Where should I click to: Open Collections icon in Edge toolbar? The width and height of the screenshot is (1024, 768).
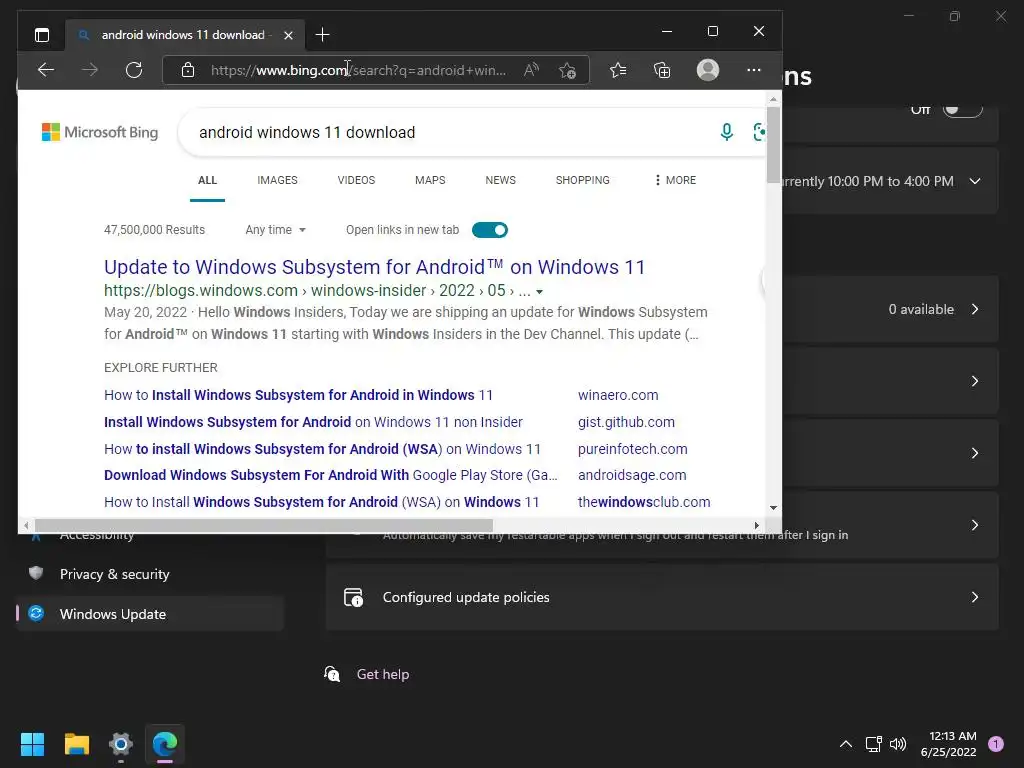pyautogui.click(x=662, y=70)
